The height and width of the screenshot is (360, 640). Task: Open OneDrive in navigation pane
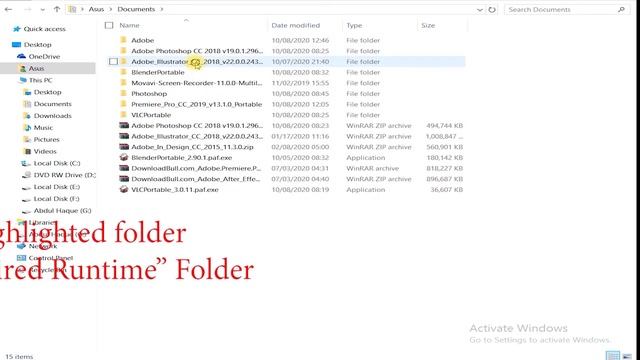(44, 56)
